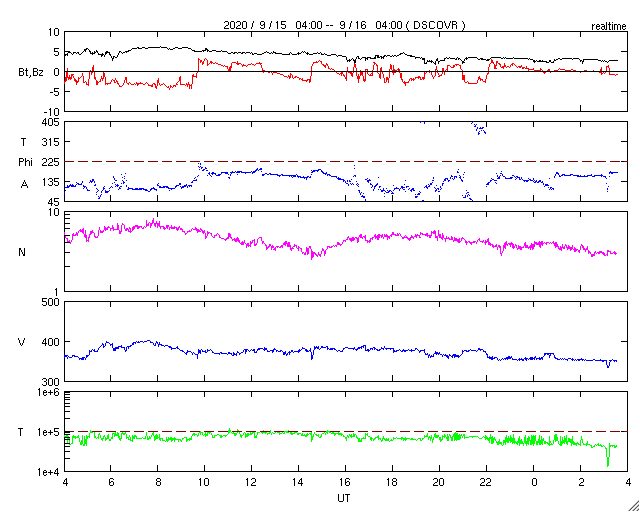This screenshot has width=640, height=512.
Task: Click the '-5' value on the Bt,Bz axis
Action: [54, 92]
